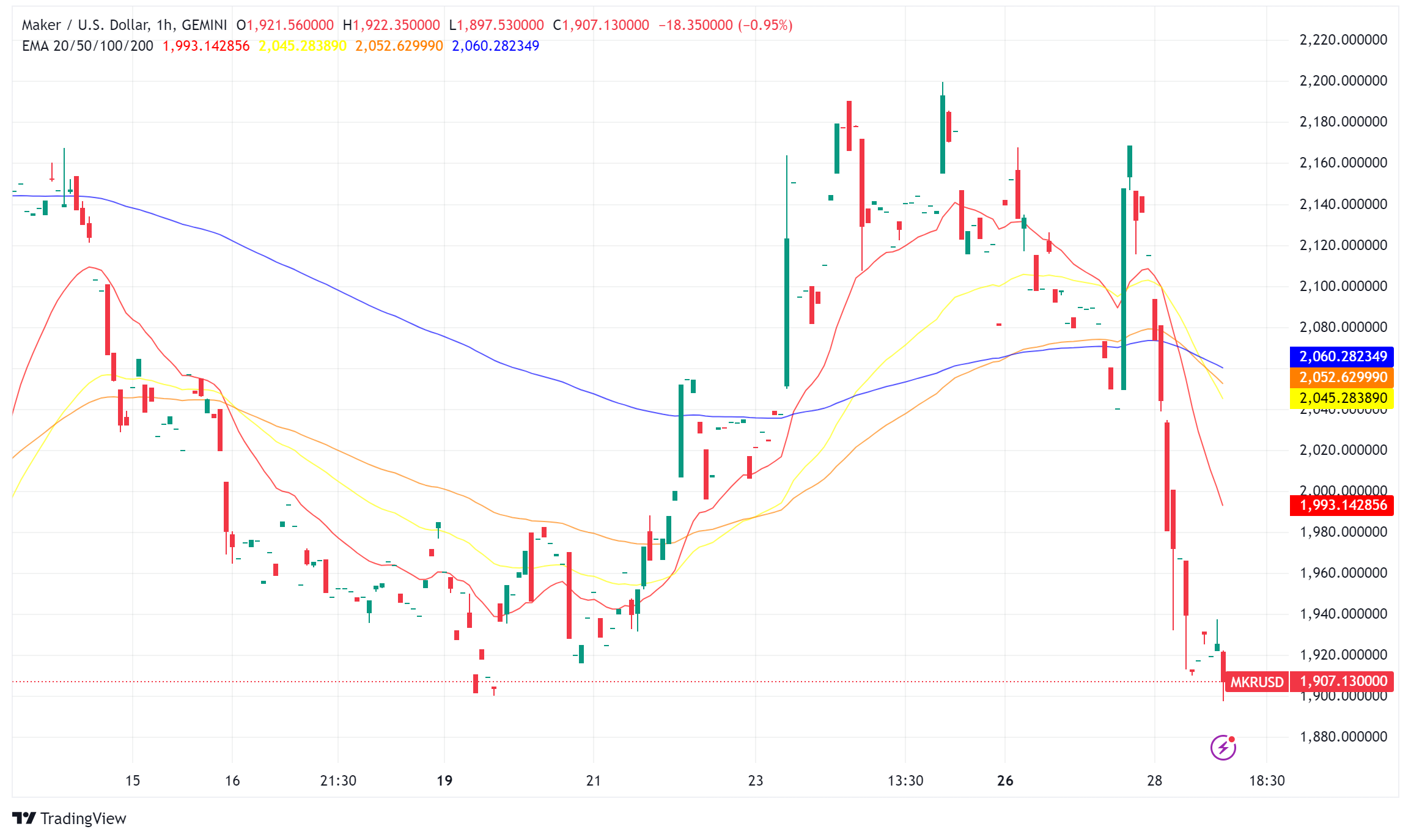This screenshot has width=1411, height=840.
Task: Open the TradingView text link
Action: [x=83, y=819]
